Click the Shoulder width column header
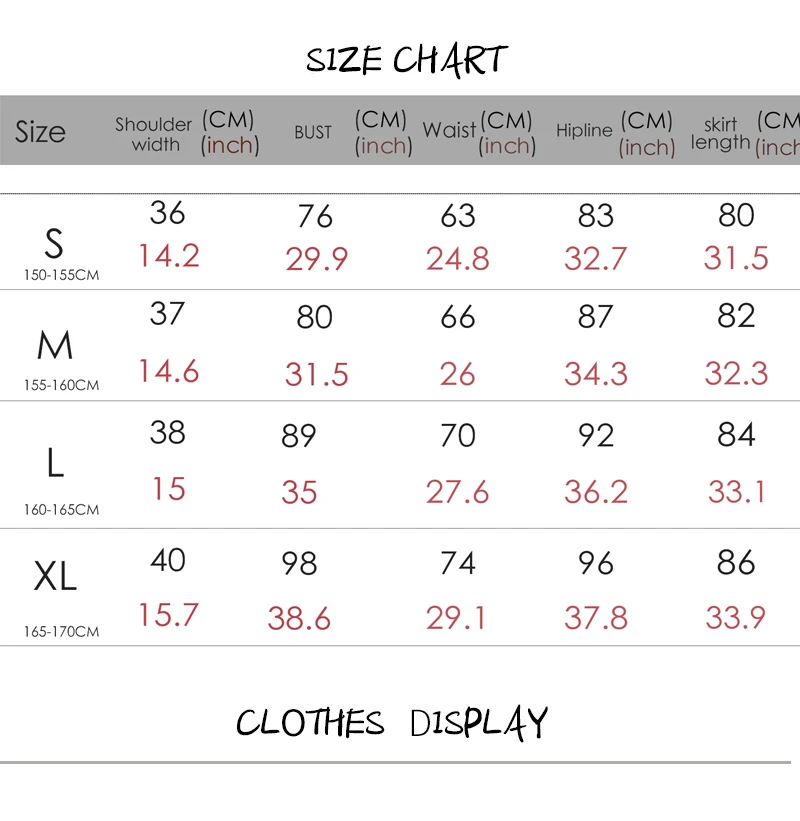 154,134
